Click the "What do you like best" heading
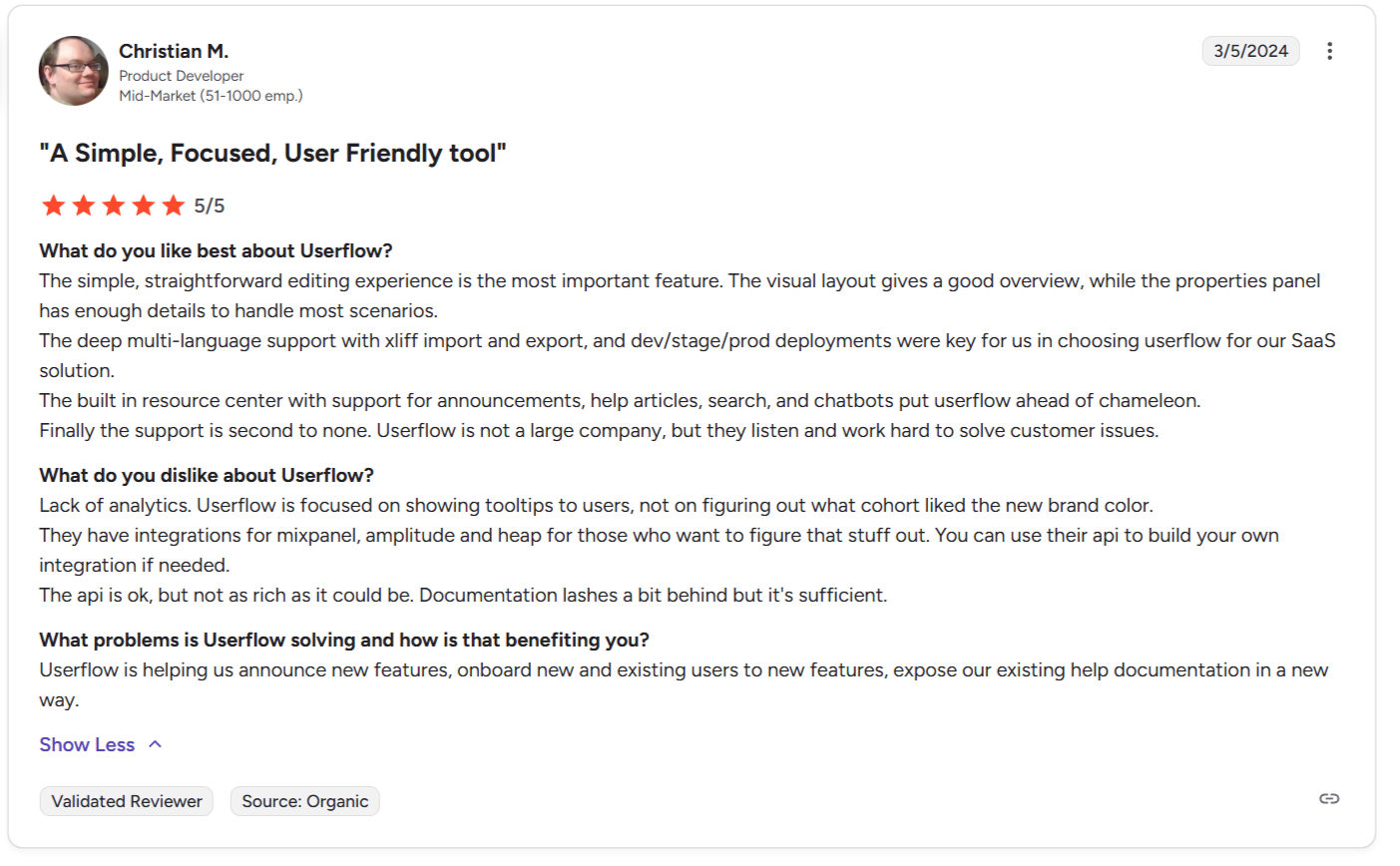The height and width of the screenshot is (866, 1400). coord(216,250)
